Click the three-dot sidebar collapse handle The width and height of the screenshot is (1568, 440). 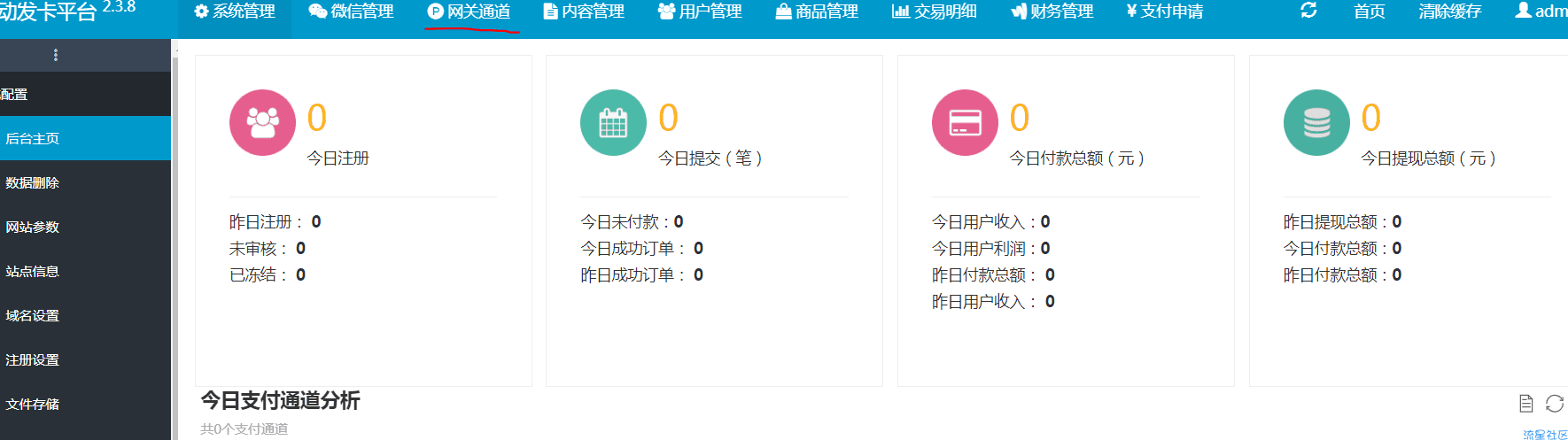56,55
